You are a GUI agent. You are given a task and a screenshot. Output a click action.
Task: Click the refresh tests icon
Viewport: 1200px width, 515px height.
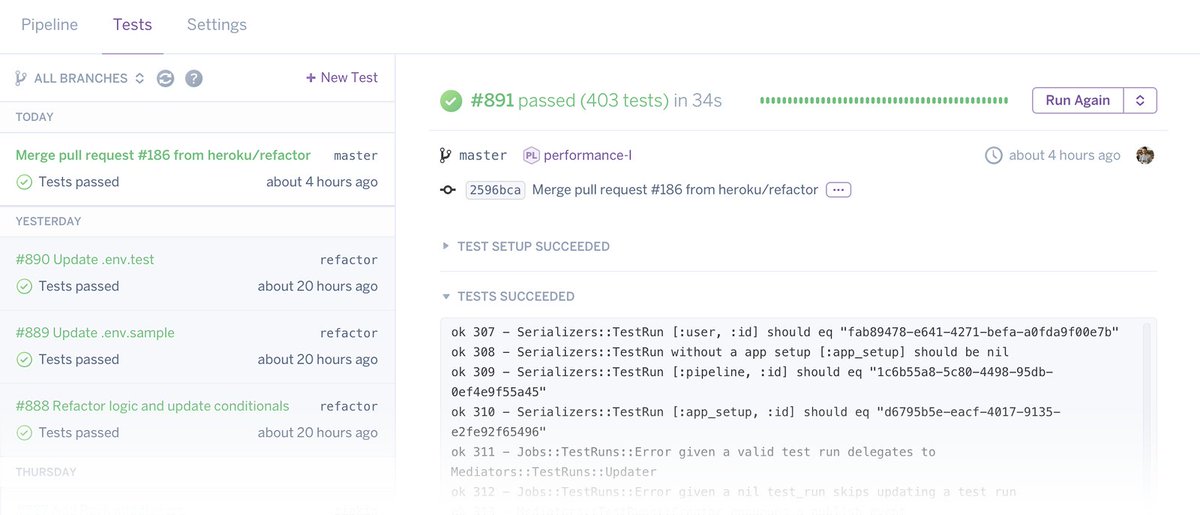coord(165,78)
